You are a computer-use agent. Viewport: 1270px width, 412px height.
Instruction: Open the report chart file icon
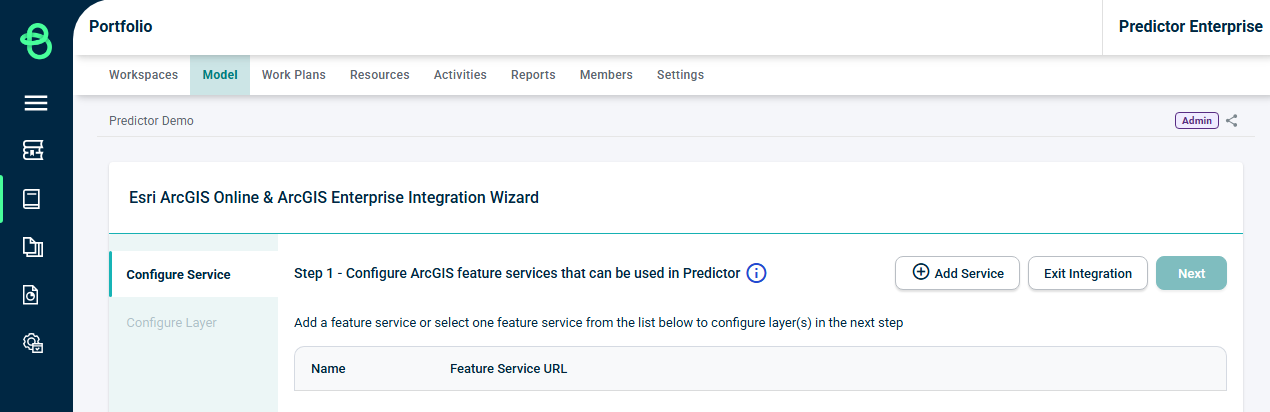(32, 295)
